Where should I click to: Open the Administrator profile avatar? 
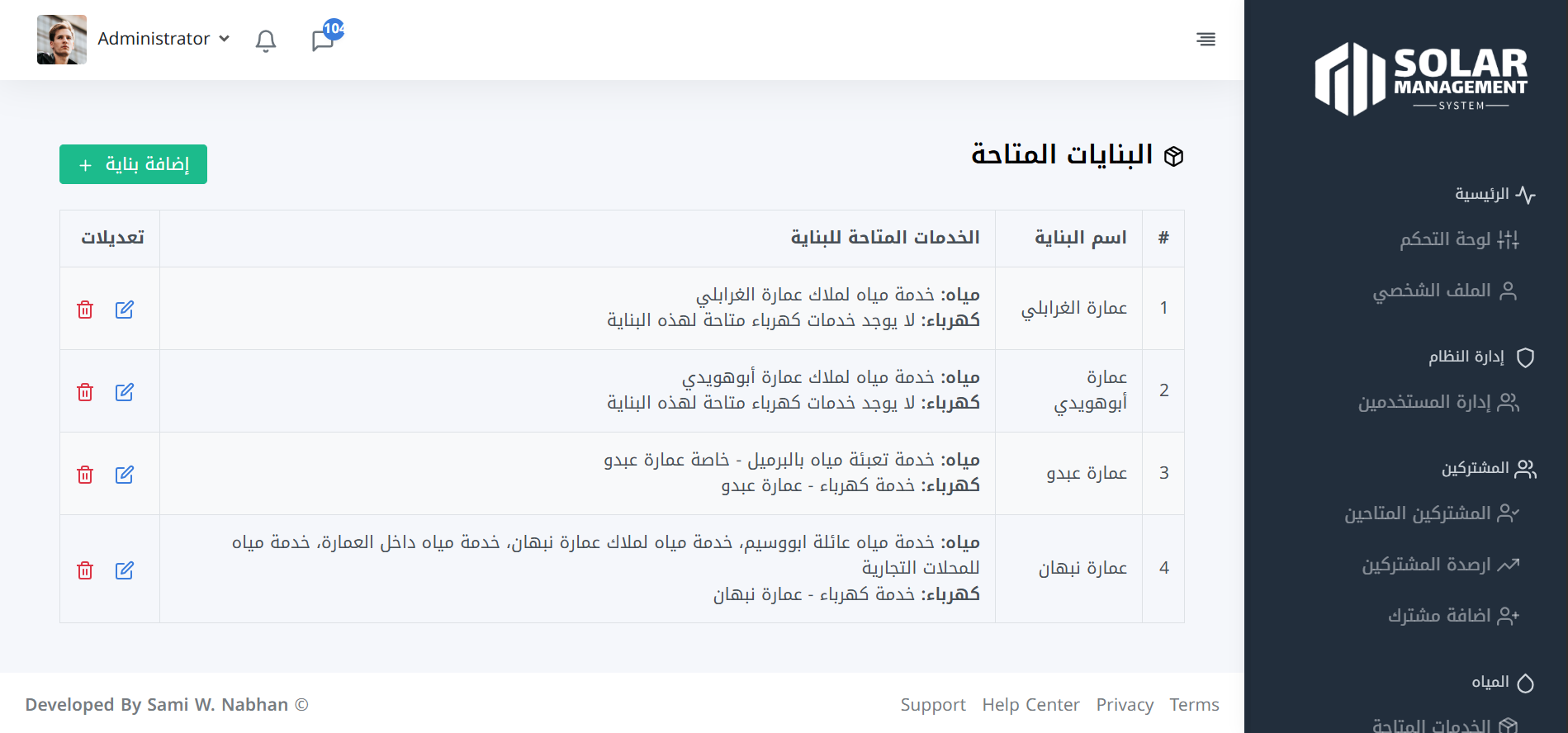pos(62,40)
